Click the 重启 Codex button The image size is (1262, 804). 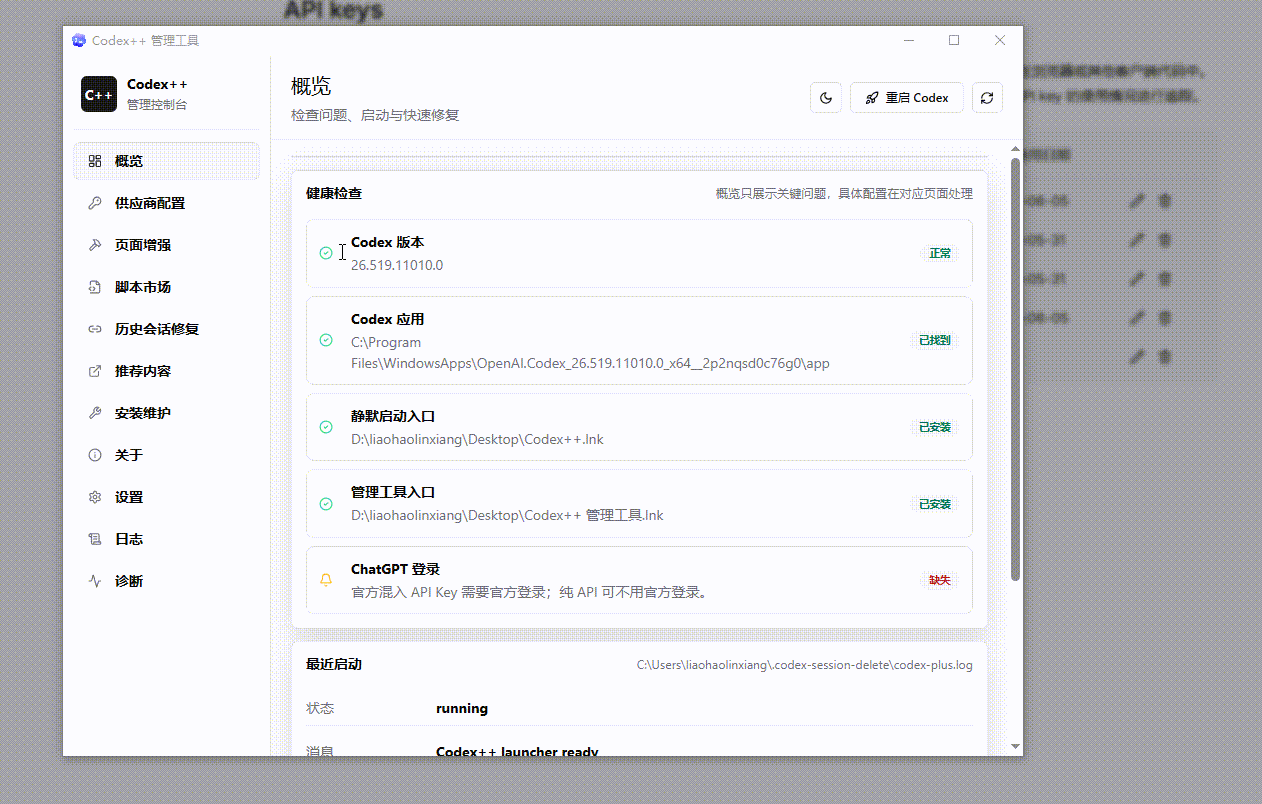click(907, 98)
